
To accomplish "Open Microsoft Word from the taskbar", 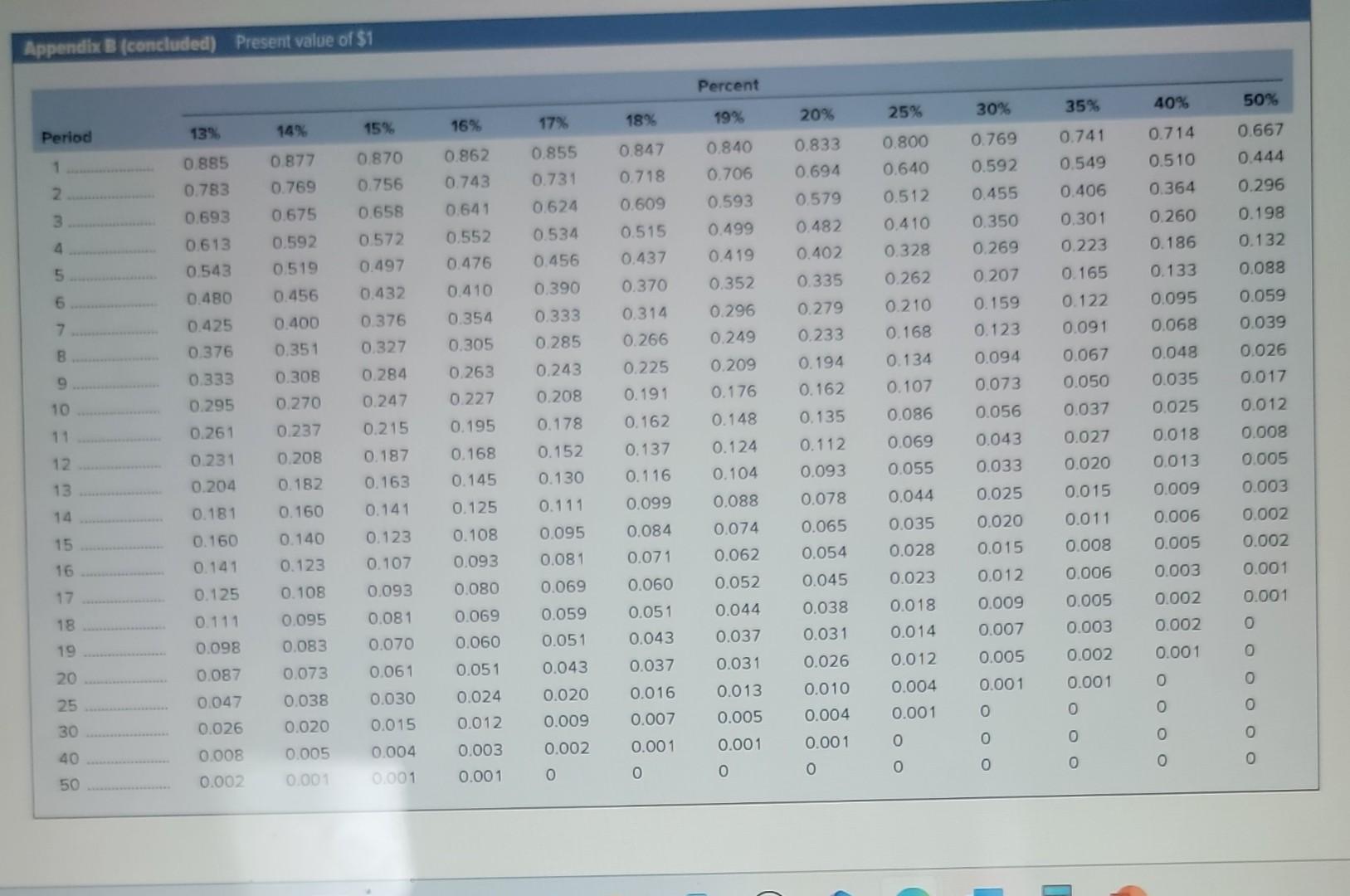I will [986, 889].
